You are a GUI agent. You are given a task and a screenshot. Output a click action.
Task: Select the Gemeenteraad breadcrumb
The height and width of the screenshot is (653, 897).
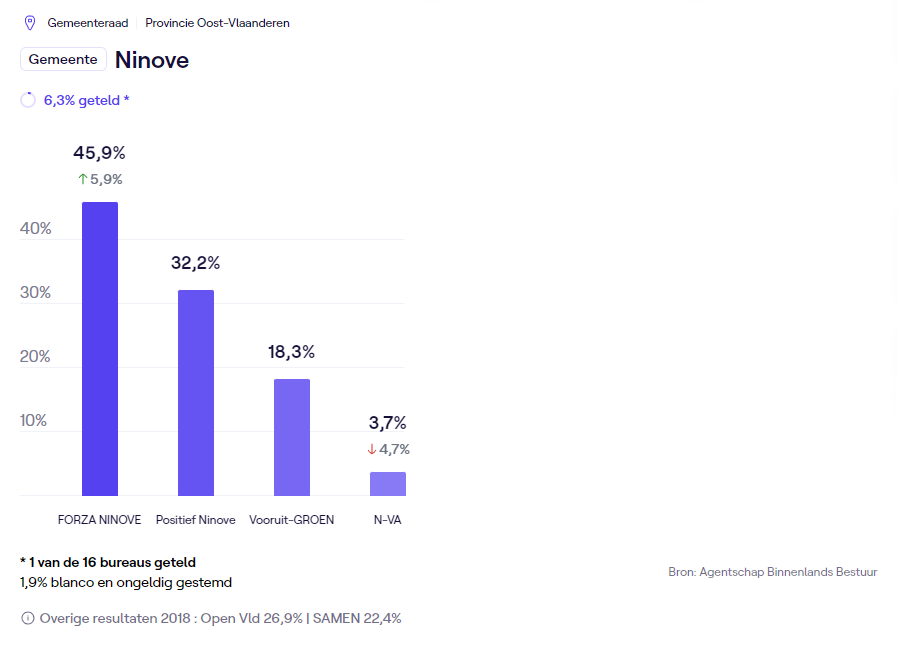point(88,22)
